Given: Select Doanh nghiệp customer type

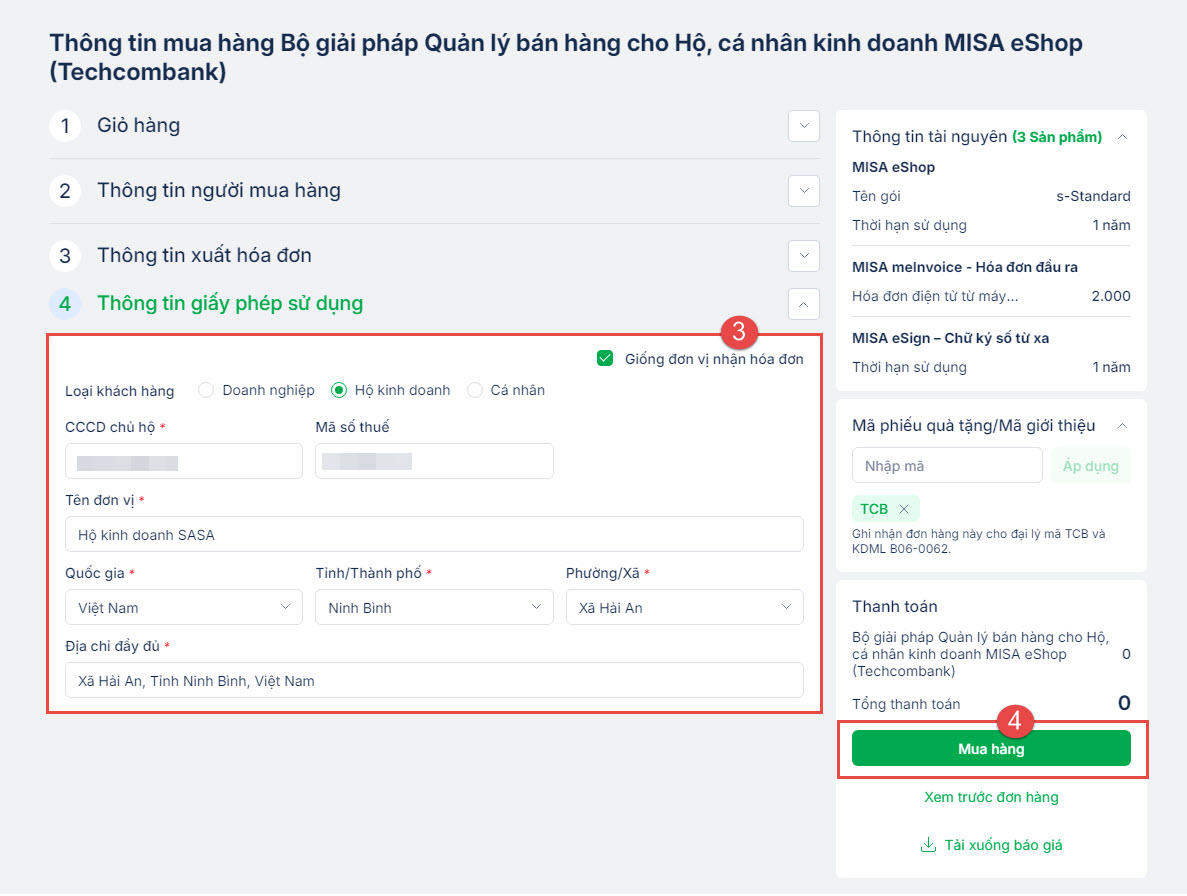Looking at the screenshot, I should pos(206,390).
